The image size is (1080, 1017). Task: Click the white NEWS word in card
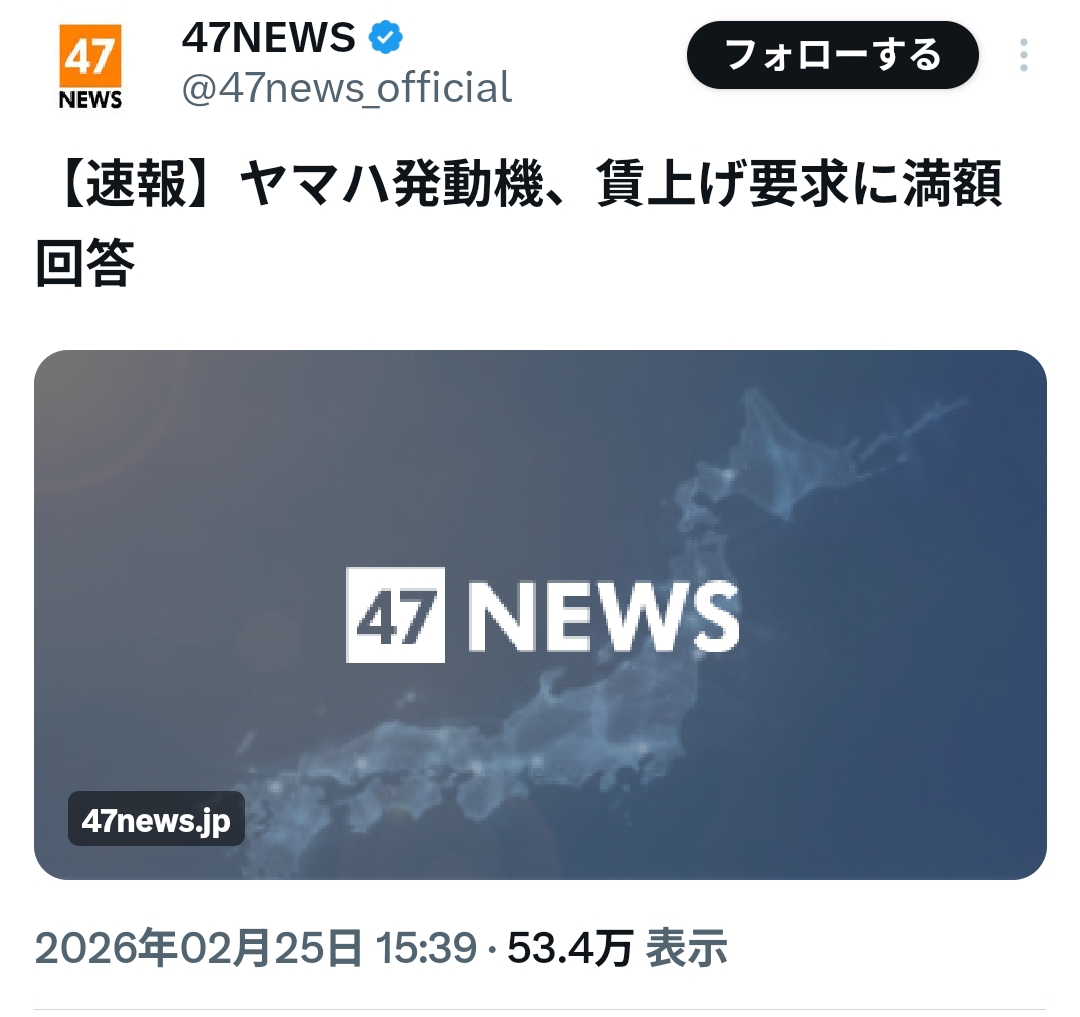coord(603,616)
